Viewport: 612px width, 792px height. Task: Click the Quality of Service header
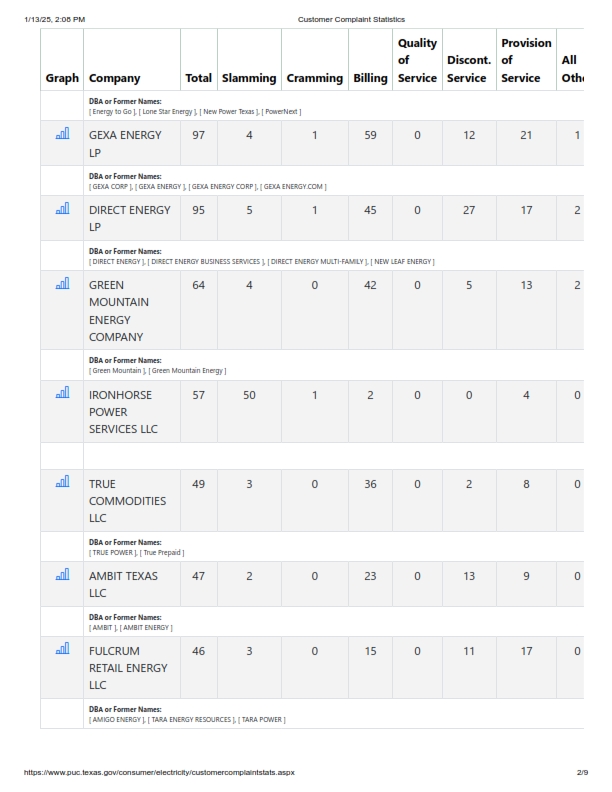[x=417, y=61]
